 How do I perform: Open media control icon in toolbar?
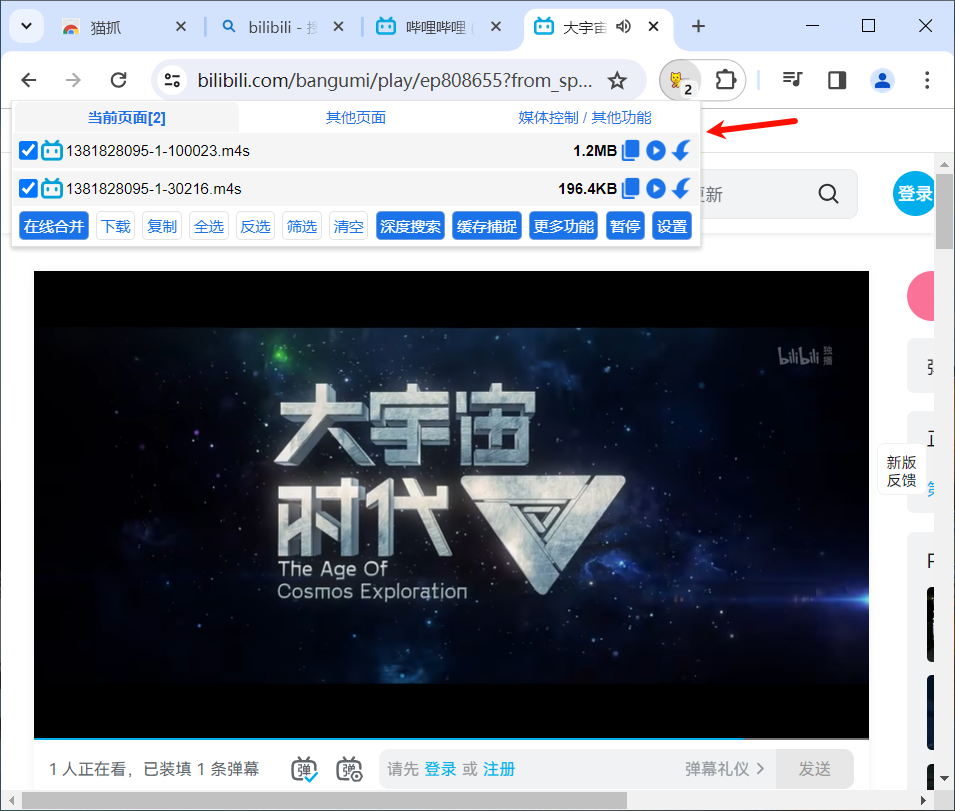point(792,80)
